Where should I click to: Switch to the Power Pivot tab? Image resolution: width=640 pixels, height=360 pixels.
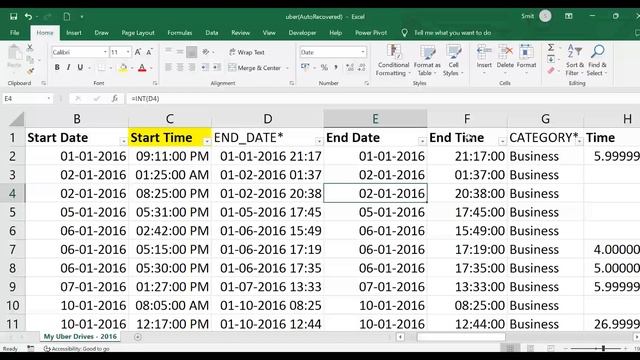371,33
